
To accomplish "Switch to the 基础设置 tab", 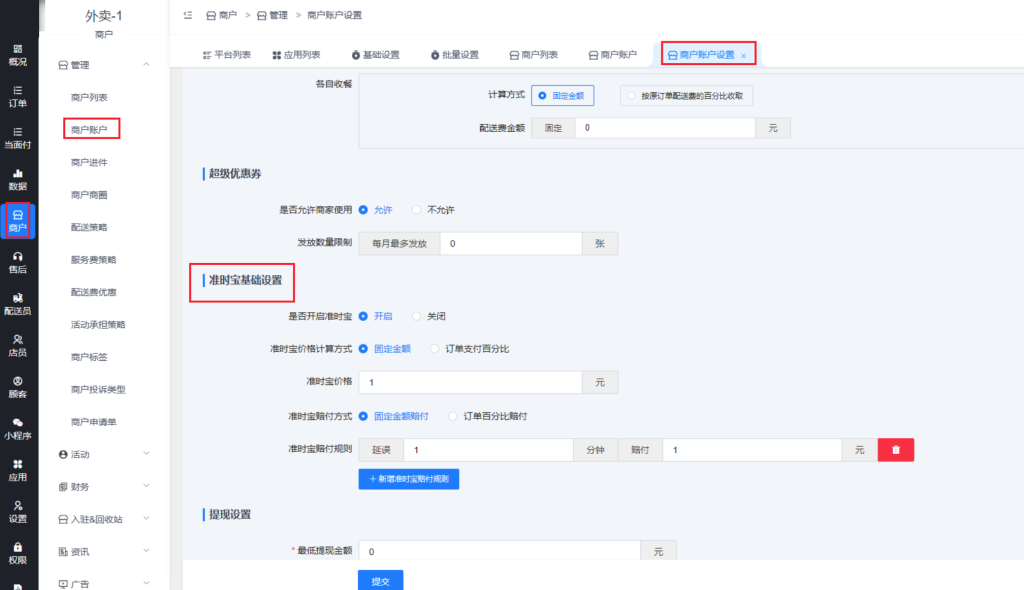I will tap(375, 55).
